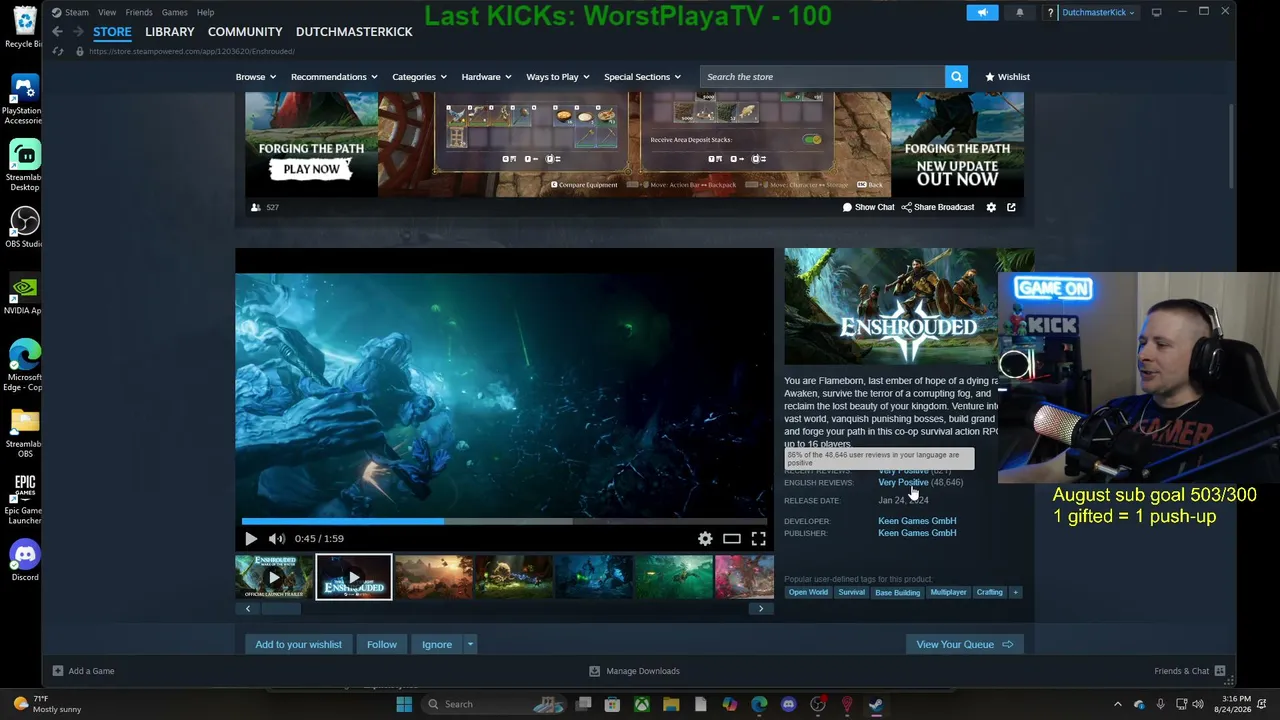
Task: Select the Official Launch Trailer thumbnail
Action: [274, 577]
